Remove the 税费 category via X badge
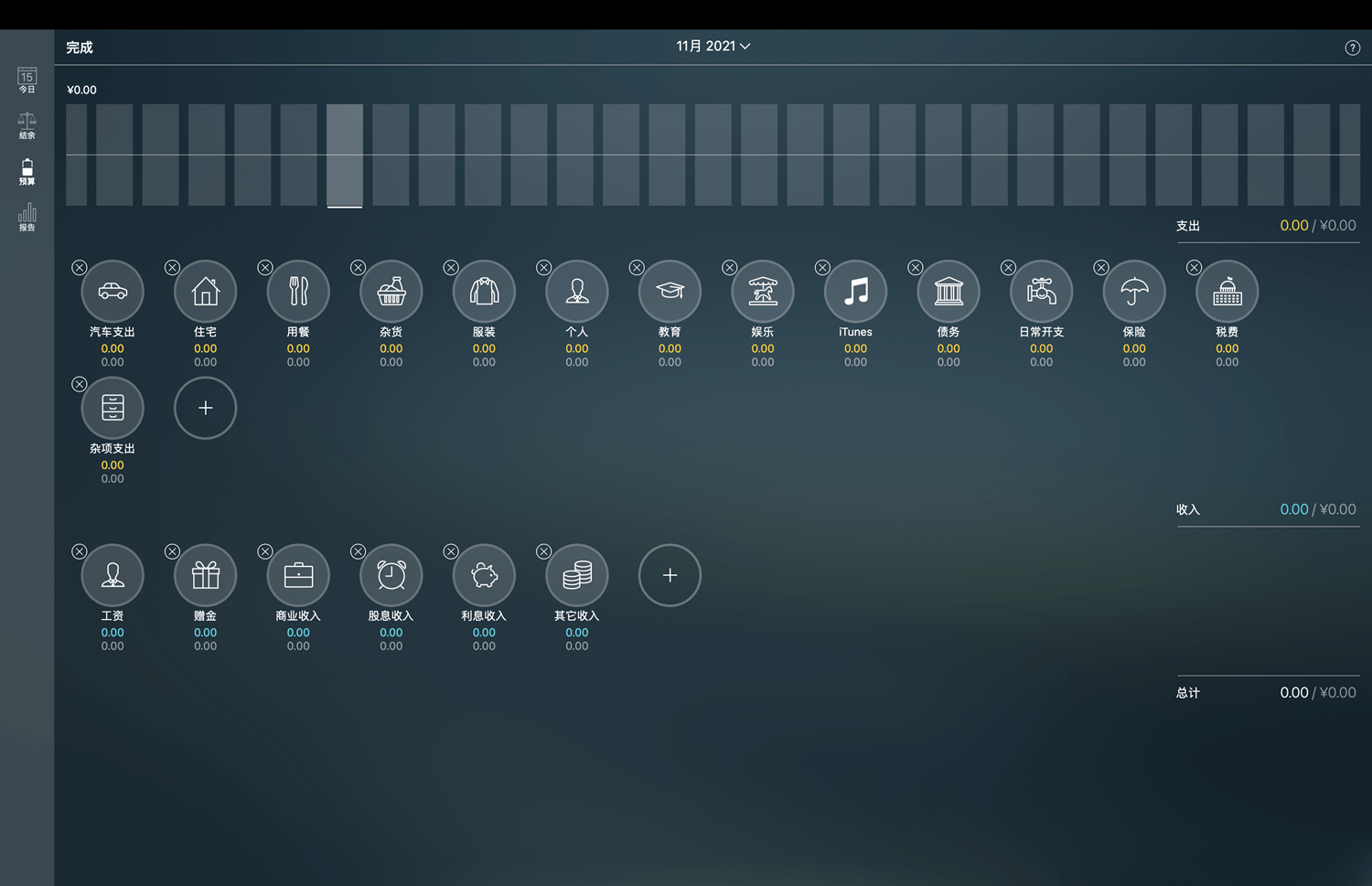 click(x=1194, y=268)
